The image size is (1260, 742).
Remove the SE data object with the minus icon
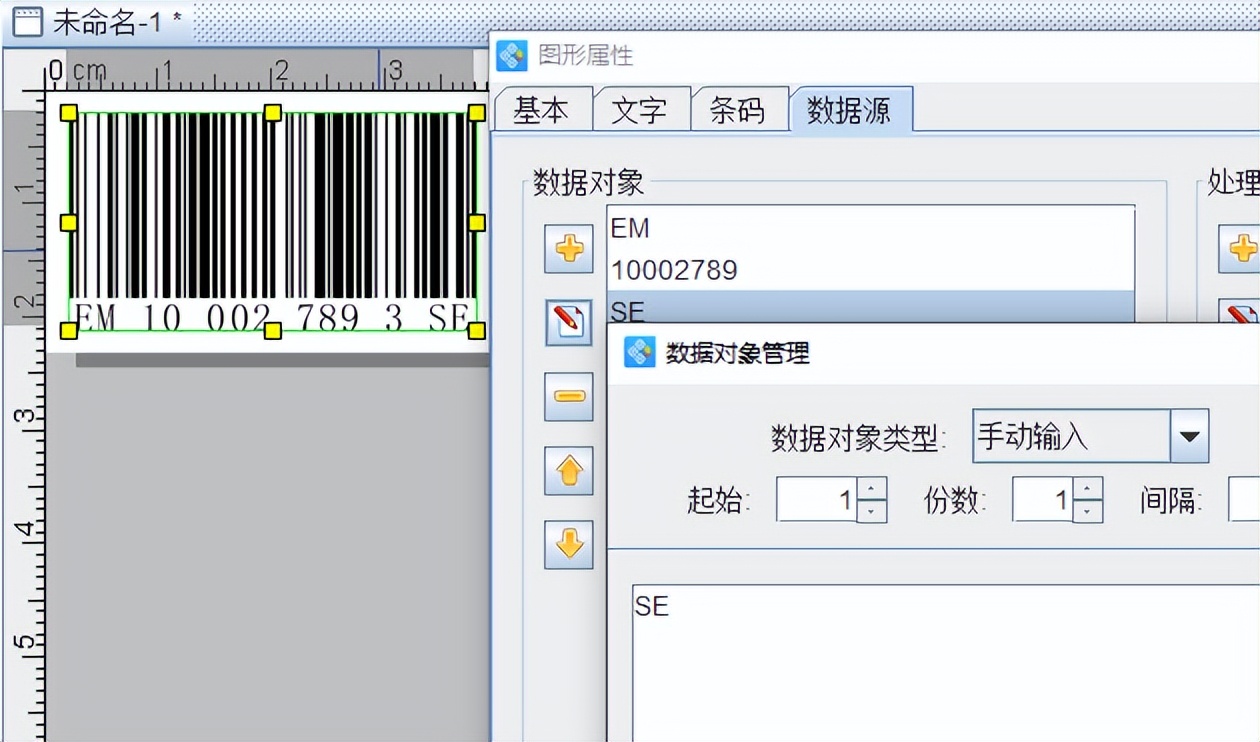(x=568, y=396)
